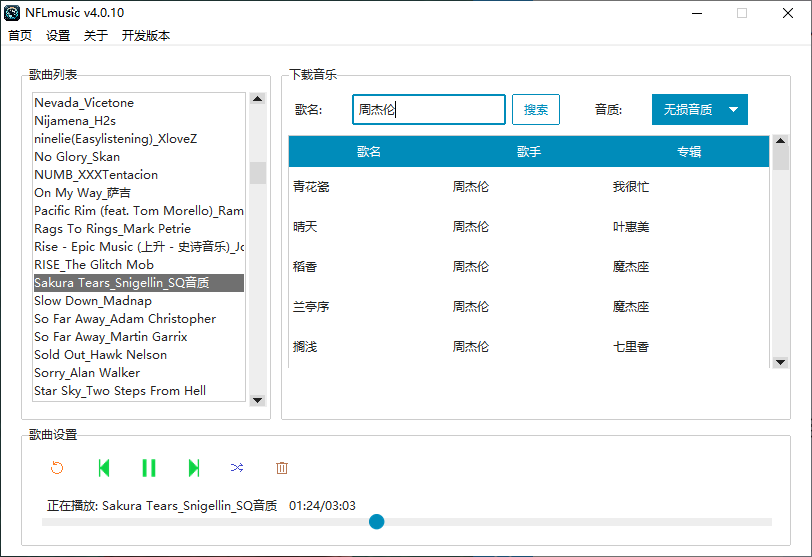The image size is (812, 557).
Task: Click album cell 我很忙
Action: pyautogui.click(x=631, y=187)
